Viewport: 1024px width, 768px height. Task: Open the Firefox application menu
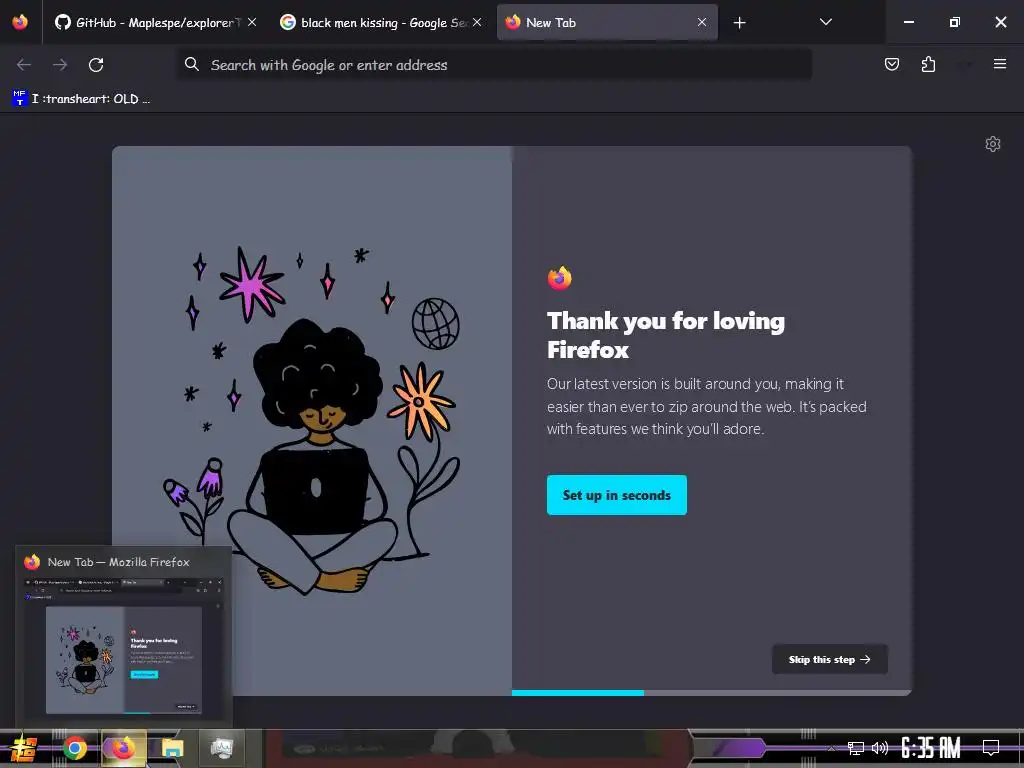(x=999, y=64)
